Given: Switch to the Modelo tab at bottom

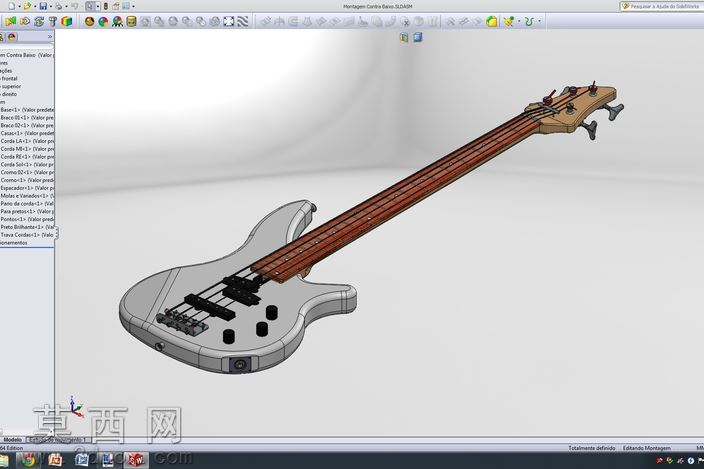Looking at the screenshot, I should coord(13,440).
